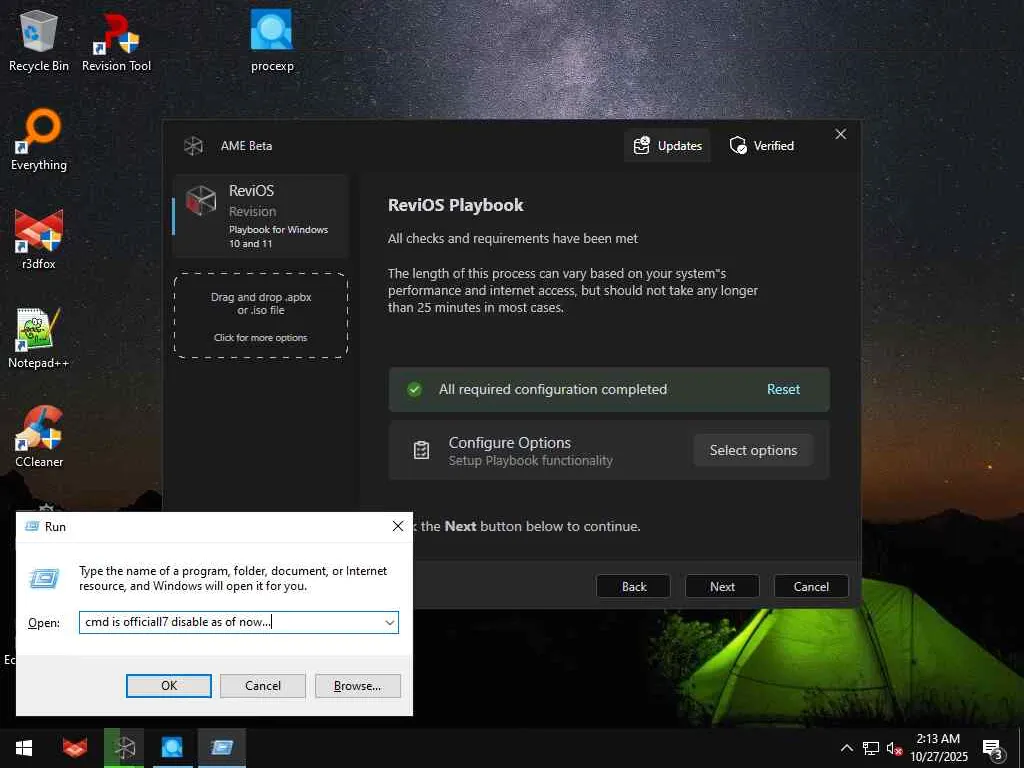This screenshot has width=1024, height=768.
Task: Click the ReviOS Playbook heading
Action: (455, 205)
